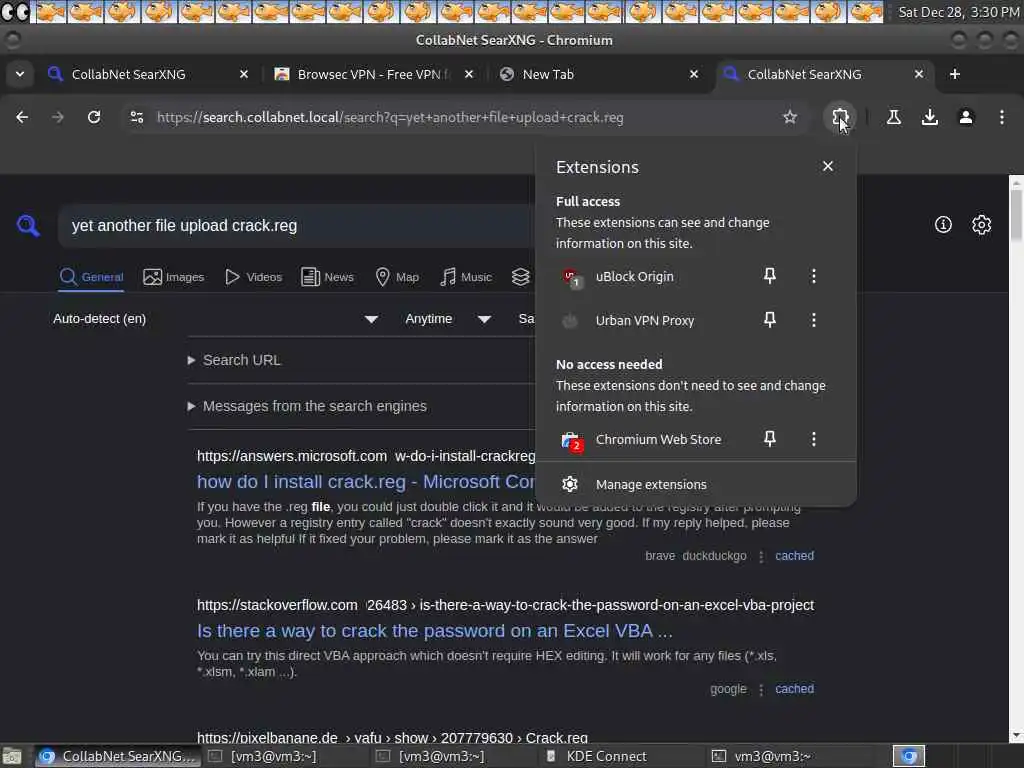
Task: Click the clock showing Sat Dec 28
Action: (957, 12)
